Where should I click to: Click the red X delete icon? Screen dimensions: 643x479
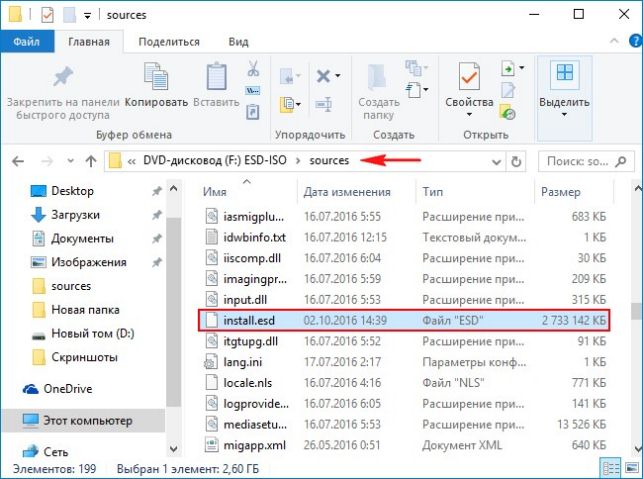click(324, 76)
